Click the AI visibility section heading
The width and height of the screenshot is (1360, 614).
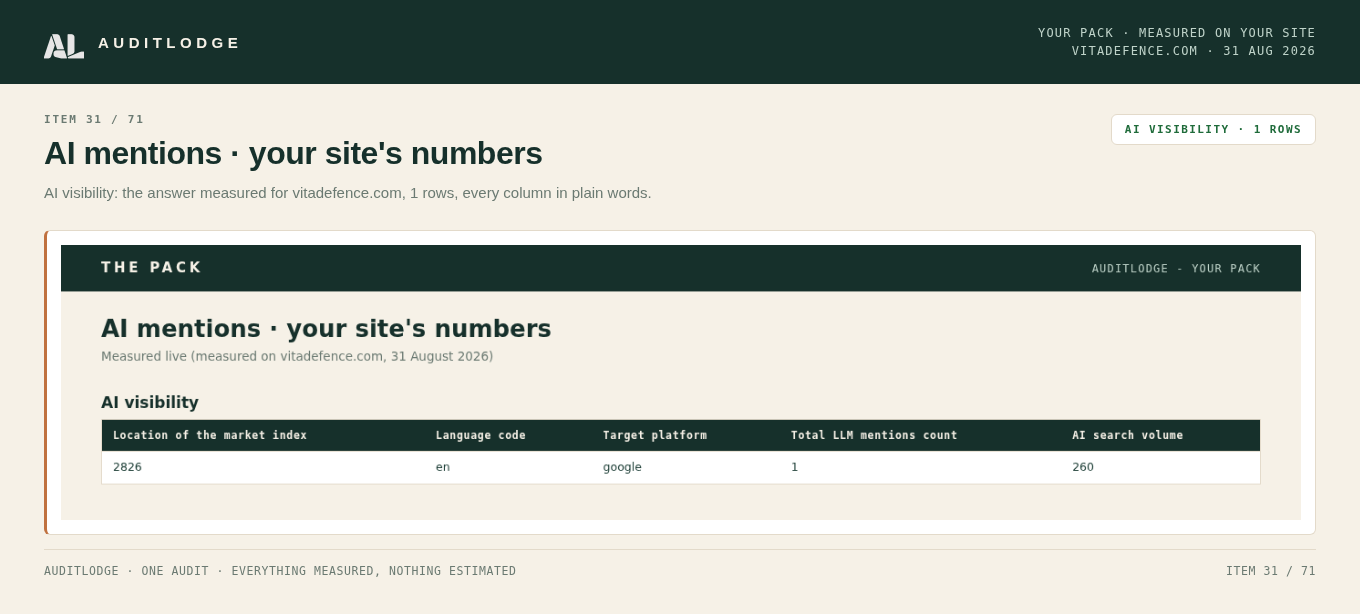pyautogui.click(x=150, y=402)
